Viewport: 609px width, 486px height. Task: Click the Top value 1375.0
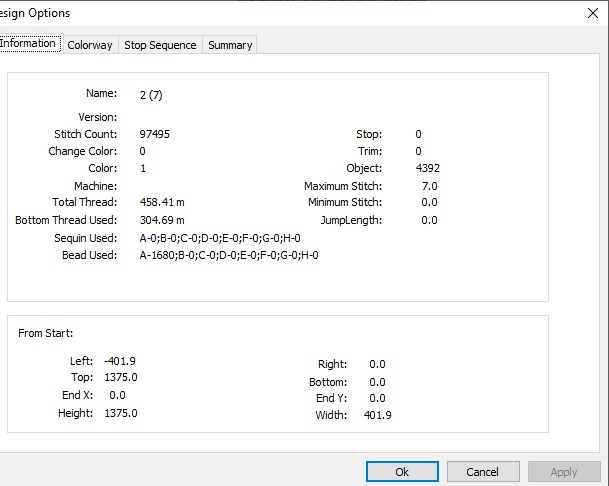(121, 377)
